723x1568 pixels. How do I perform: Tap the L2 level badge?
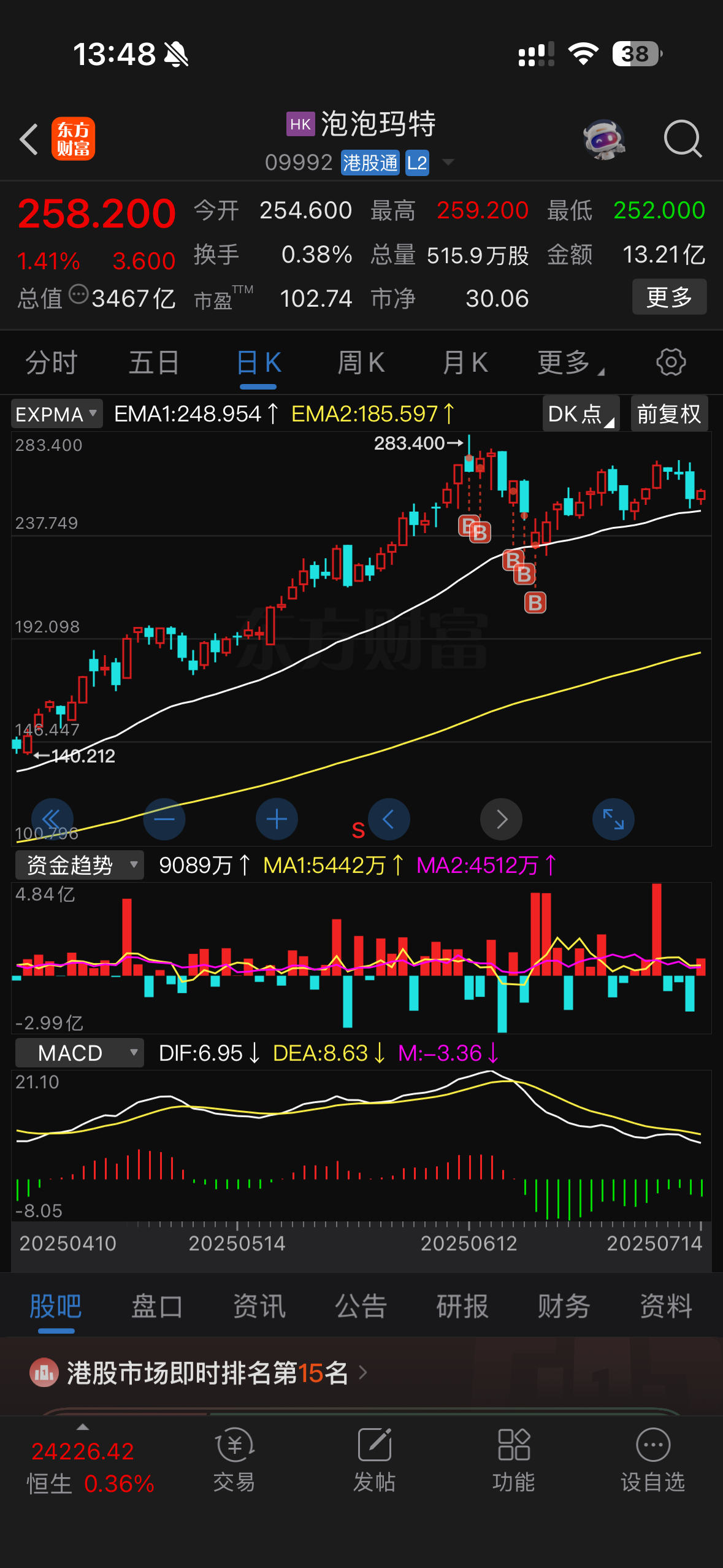point(417,163)
